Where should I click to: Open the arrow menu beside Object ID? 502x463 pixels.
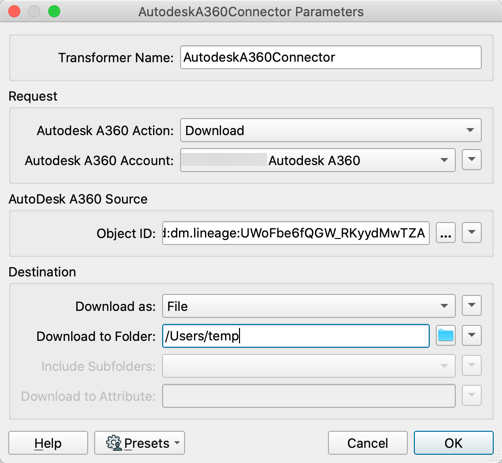click(x=472, y=232)
